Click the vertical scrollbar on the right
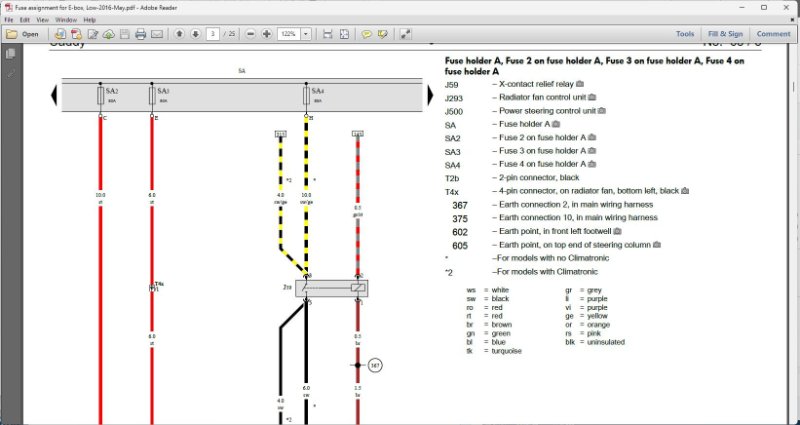 pyautogui.click(x=794, y=89)
